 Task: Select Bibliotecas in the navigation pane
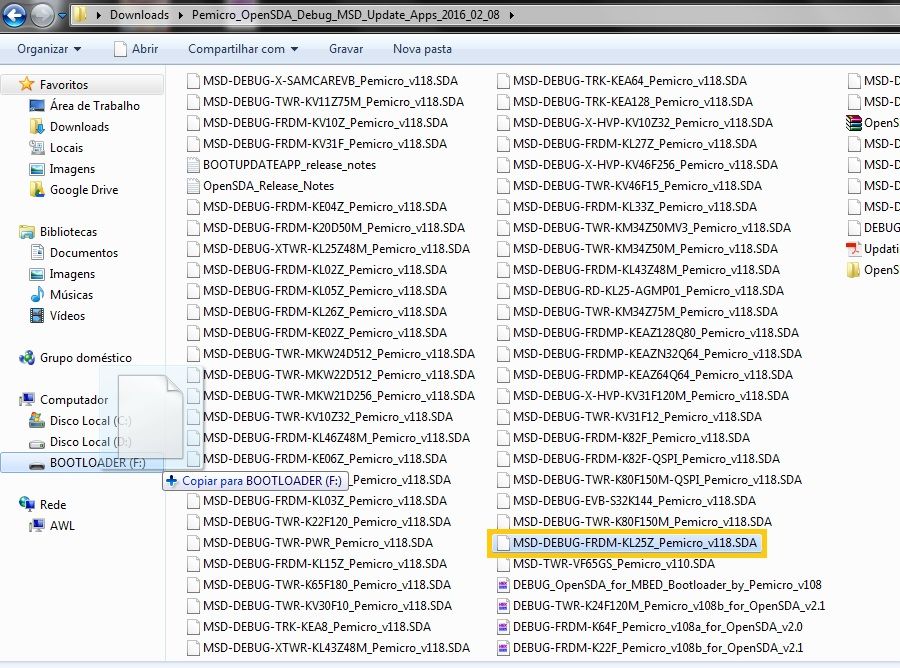pos(68,232)
